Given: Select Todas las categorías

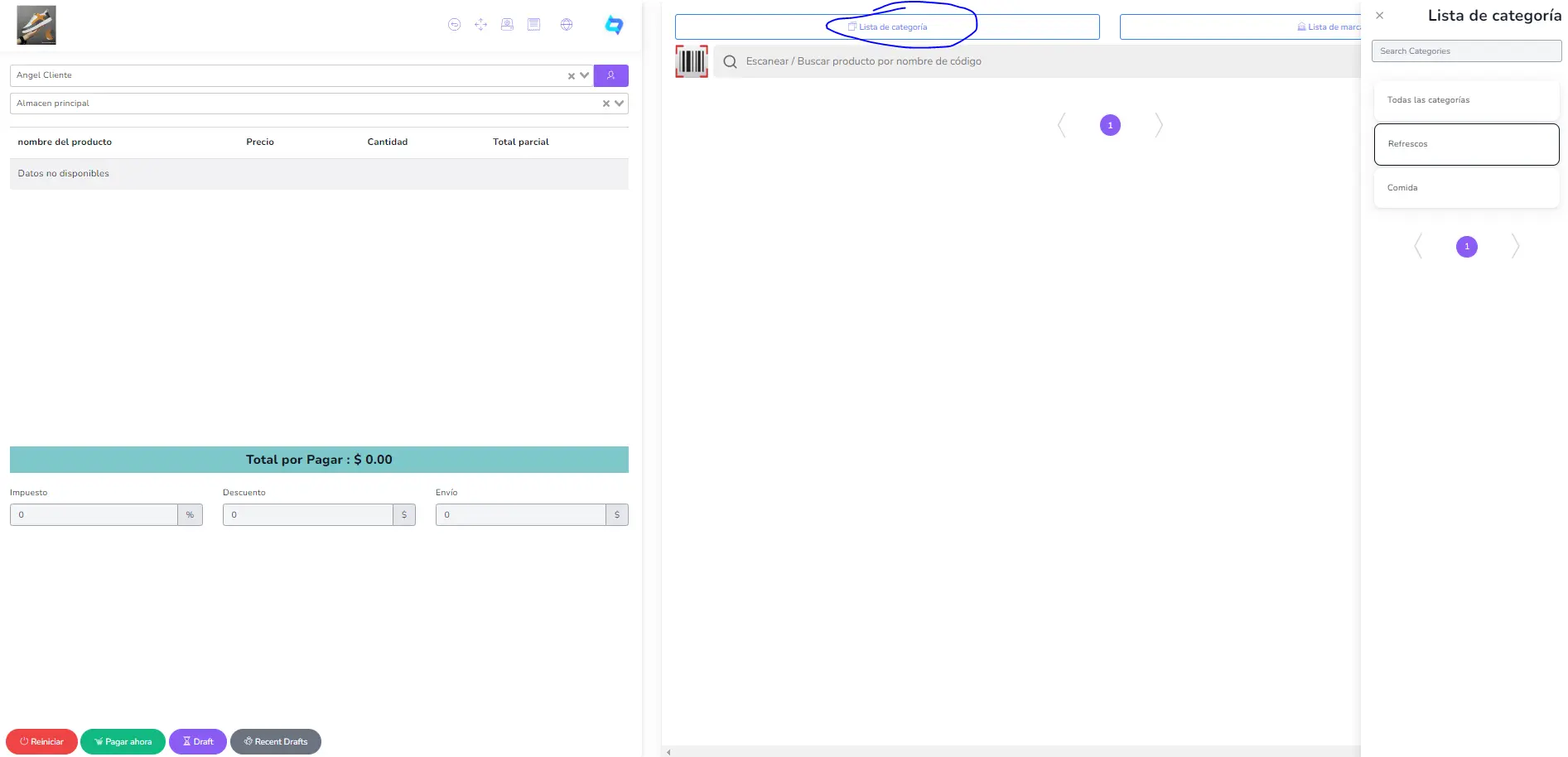Looking at the screenshot, I should pos(1466,100).
